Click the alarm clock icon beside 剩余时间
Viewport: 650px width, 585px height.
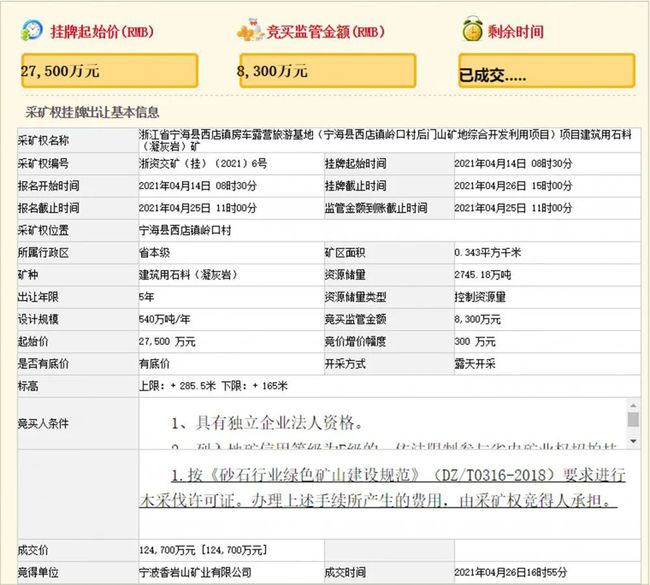472,31
